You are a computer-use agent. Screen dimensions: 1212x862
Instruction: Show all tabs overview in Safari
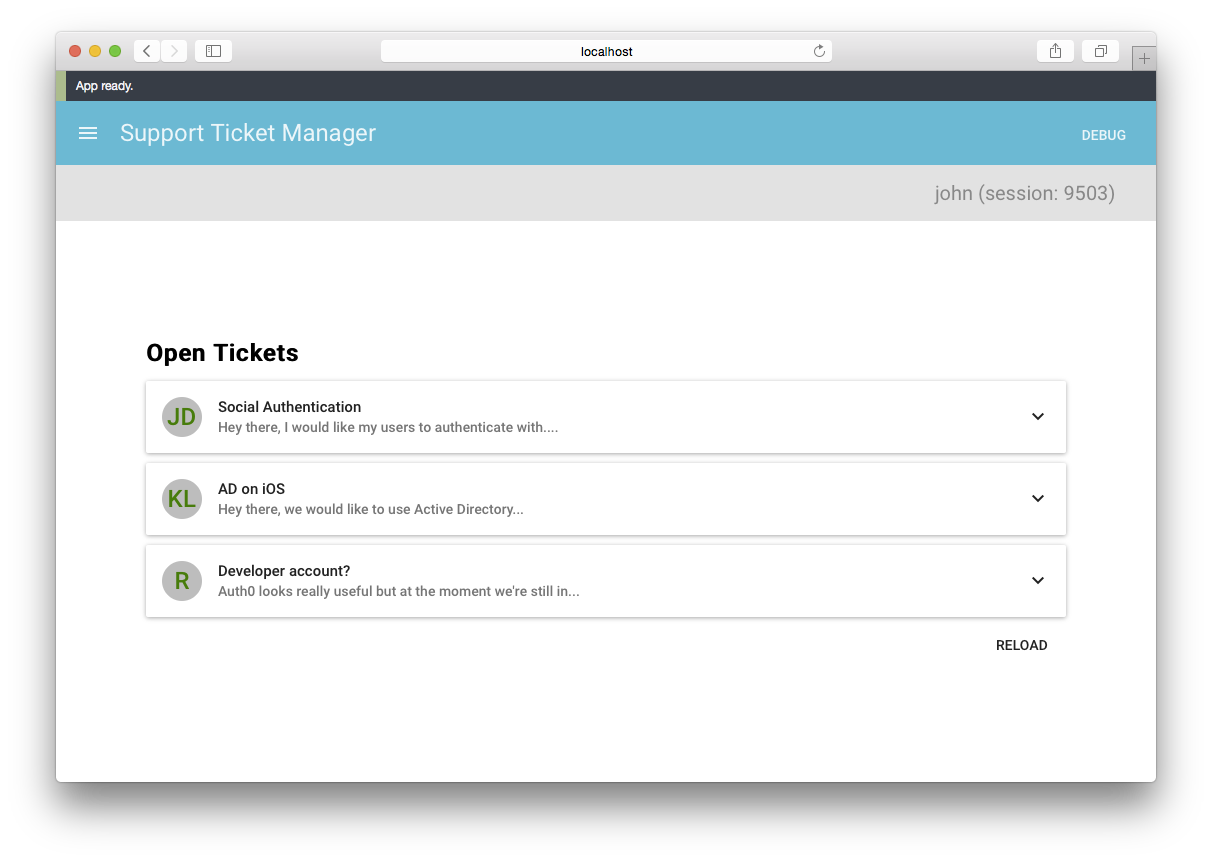tap(1100, 51)
